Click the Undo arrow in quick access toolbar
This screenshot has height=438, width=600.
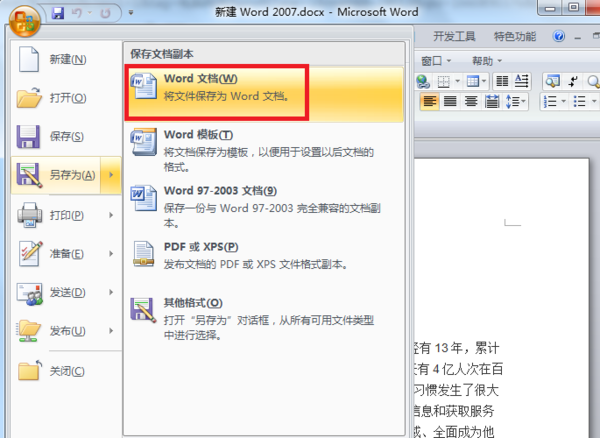77,13
